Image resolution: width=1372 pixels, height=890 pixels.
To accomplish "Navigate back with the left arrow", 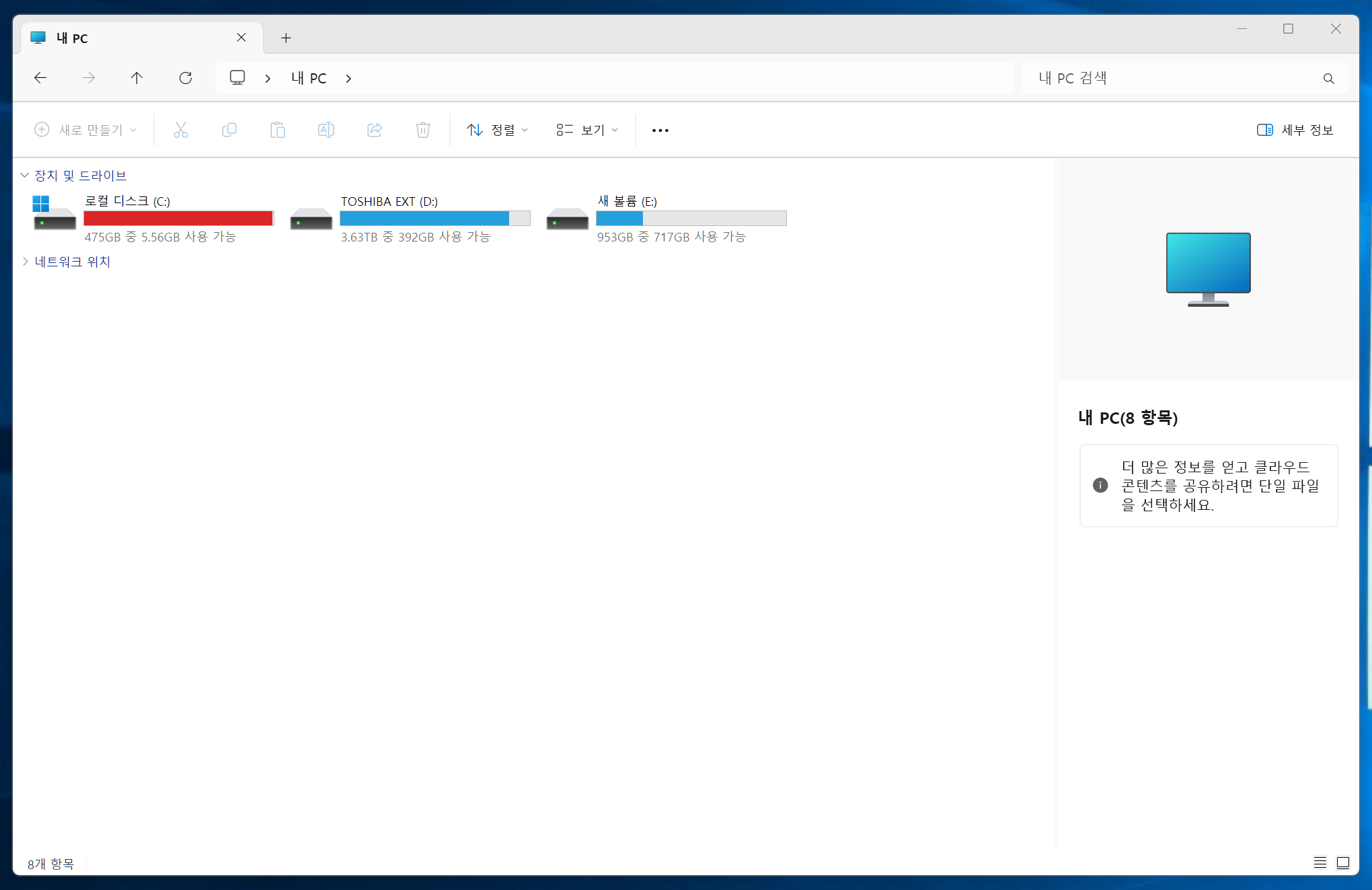I will tap(40, 78).
